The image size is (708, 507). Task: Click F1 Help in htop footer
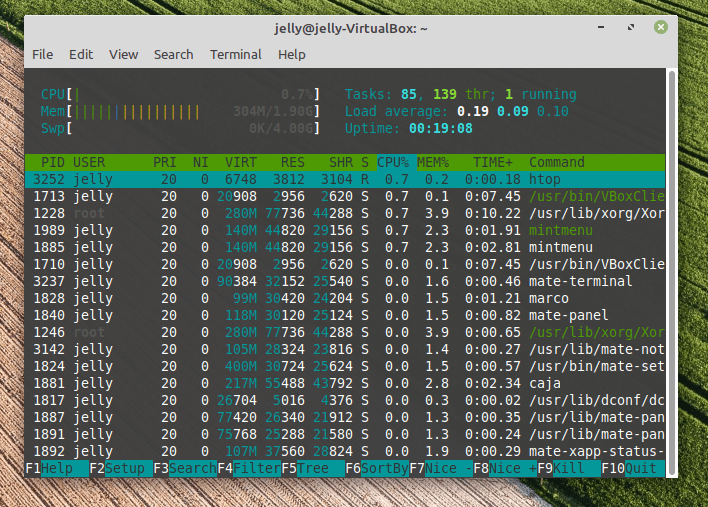57,468
